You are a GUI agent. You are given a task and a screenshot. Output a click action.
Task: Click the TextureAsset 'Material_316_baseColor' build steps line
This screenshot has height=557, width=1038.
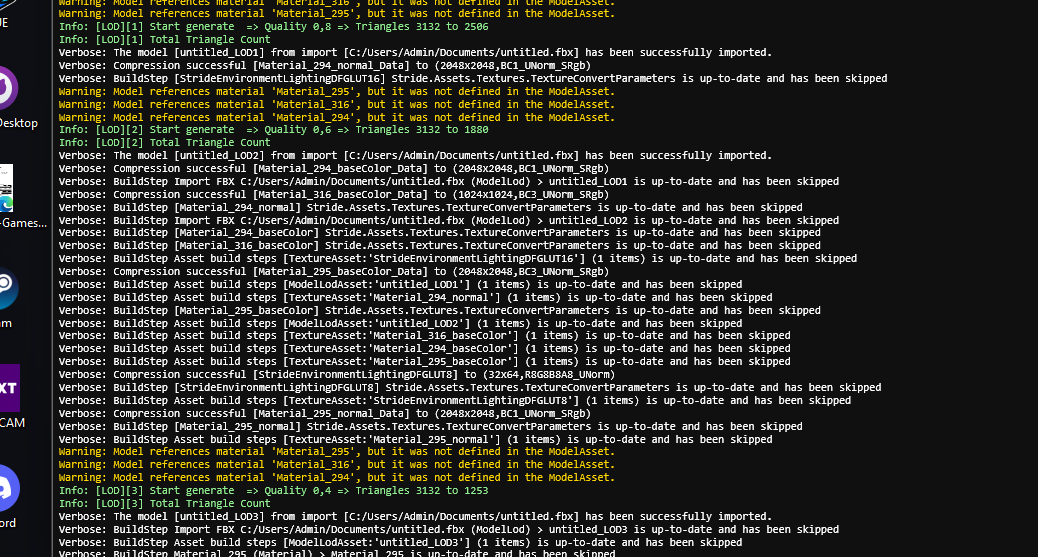(424, 335)
